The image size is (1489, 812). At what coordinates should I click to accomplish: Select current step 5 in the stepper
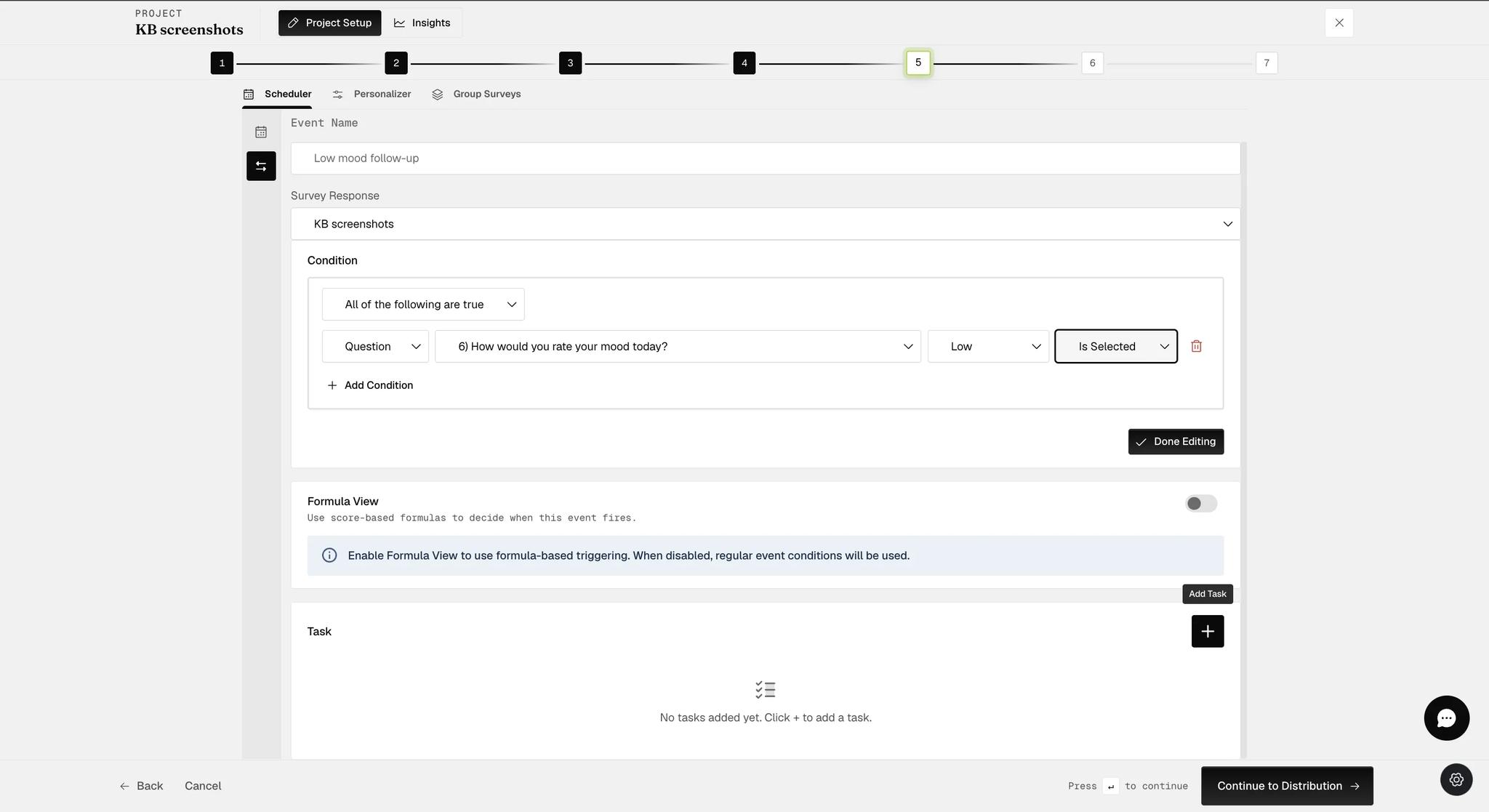point(918,63)
